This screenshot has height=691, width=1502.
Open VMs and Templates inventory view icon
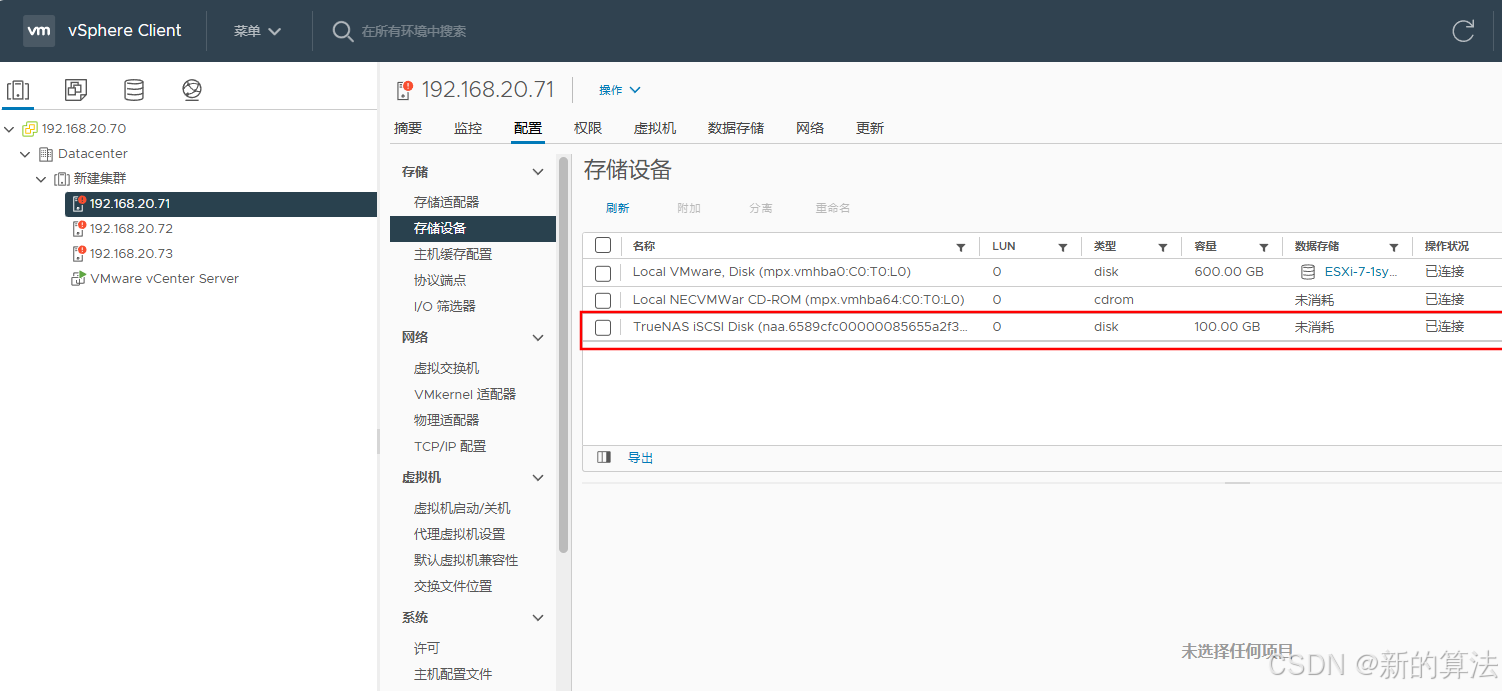pyautogui.click(x=76, y=90)
